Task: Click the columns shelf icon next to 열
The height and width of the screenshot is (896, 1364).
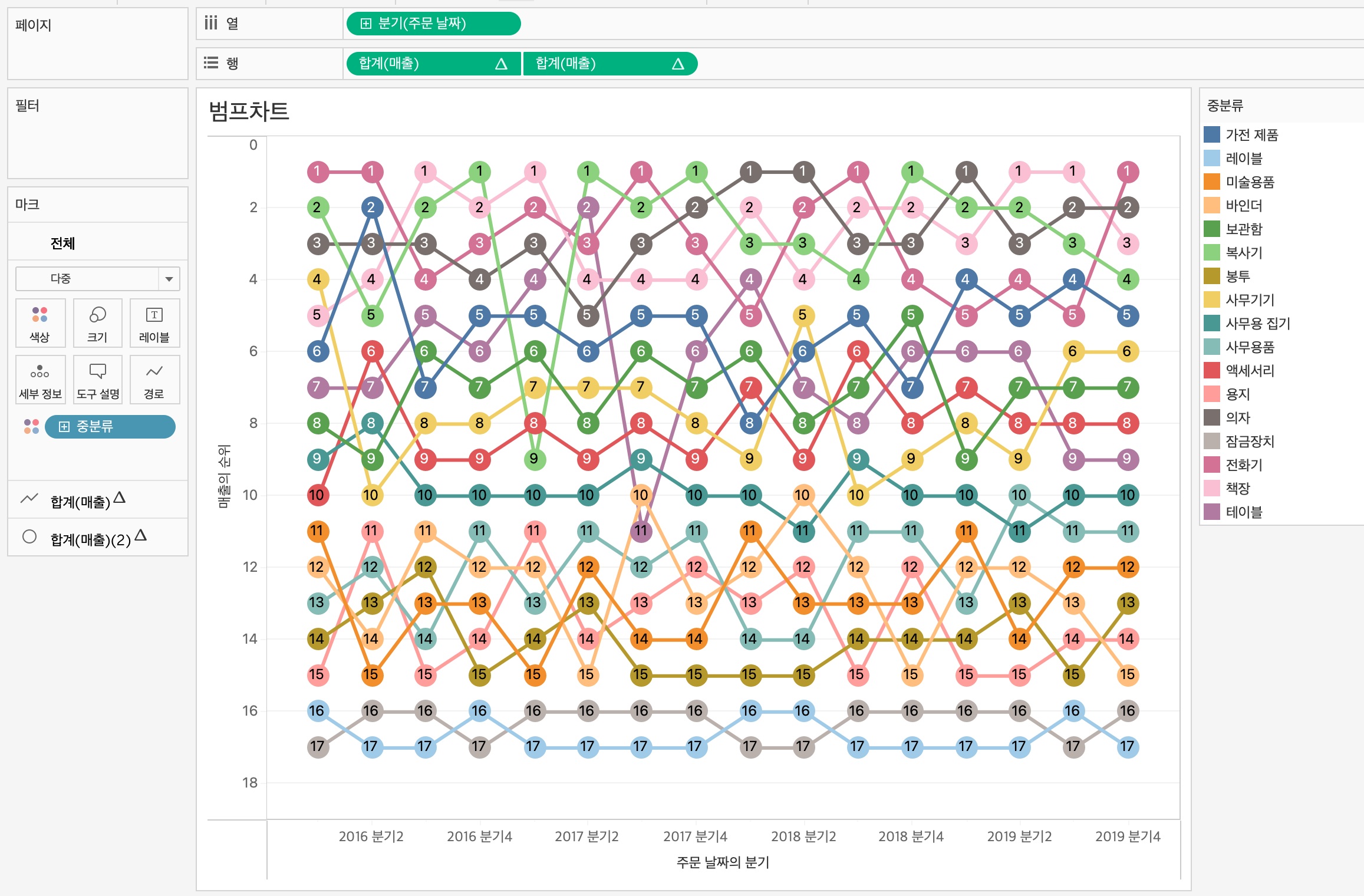Action: click(x=211, y=24)
